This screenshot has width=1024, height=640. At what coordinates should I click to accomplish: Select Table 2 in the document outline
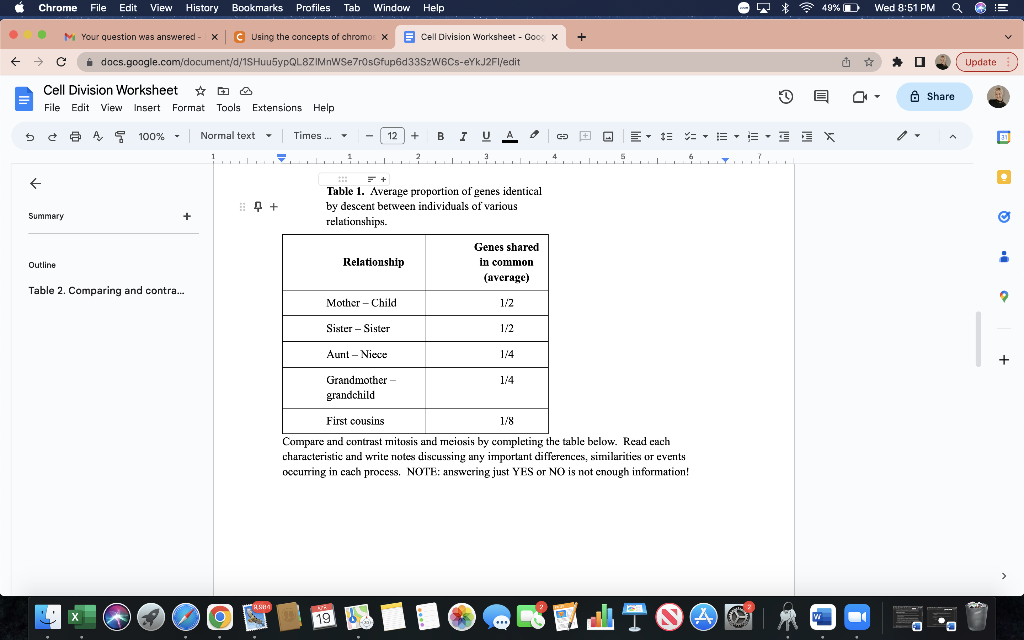[105, 290]
